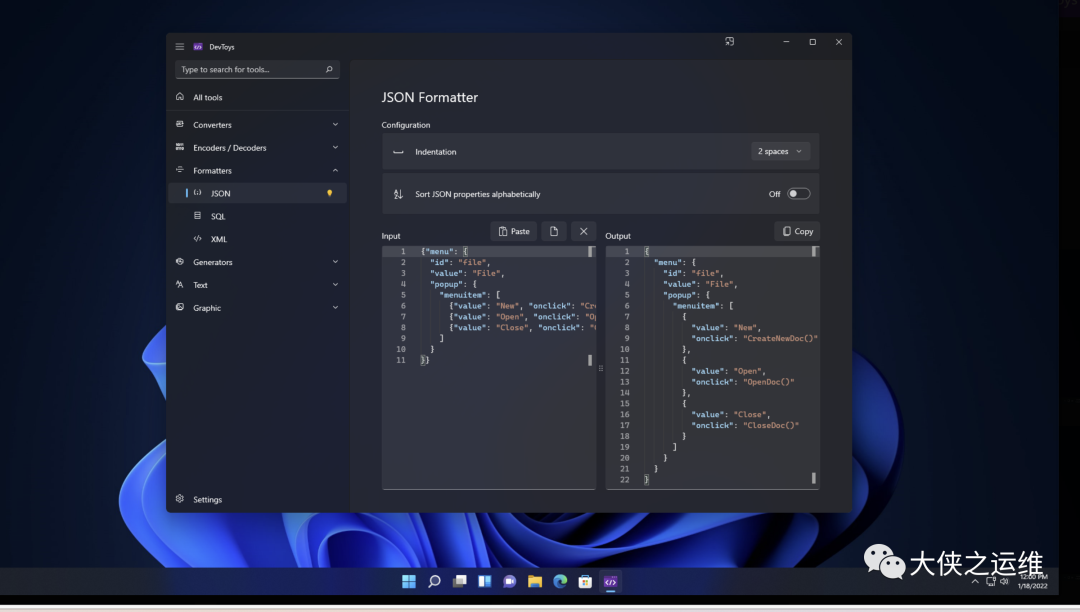Image resolution: width=1080 pixels, height=612 pixels.
Task: Select the JSON formatter item
Action: click(258, 193)
